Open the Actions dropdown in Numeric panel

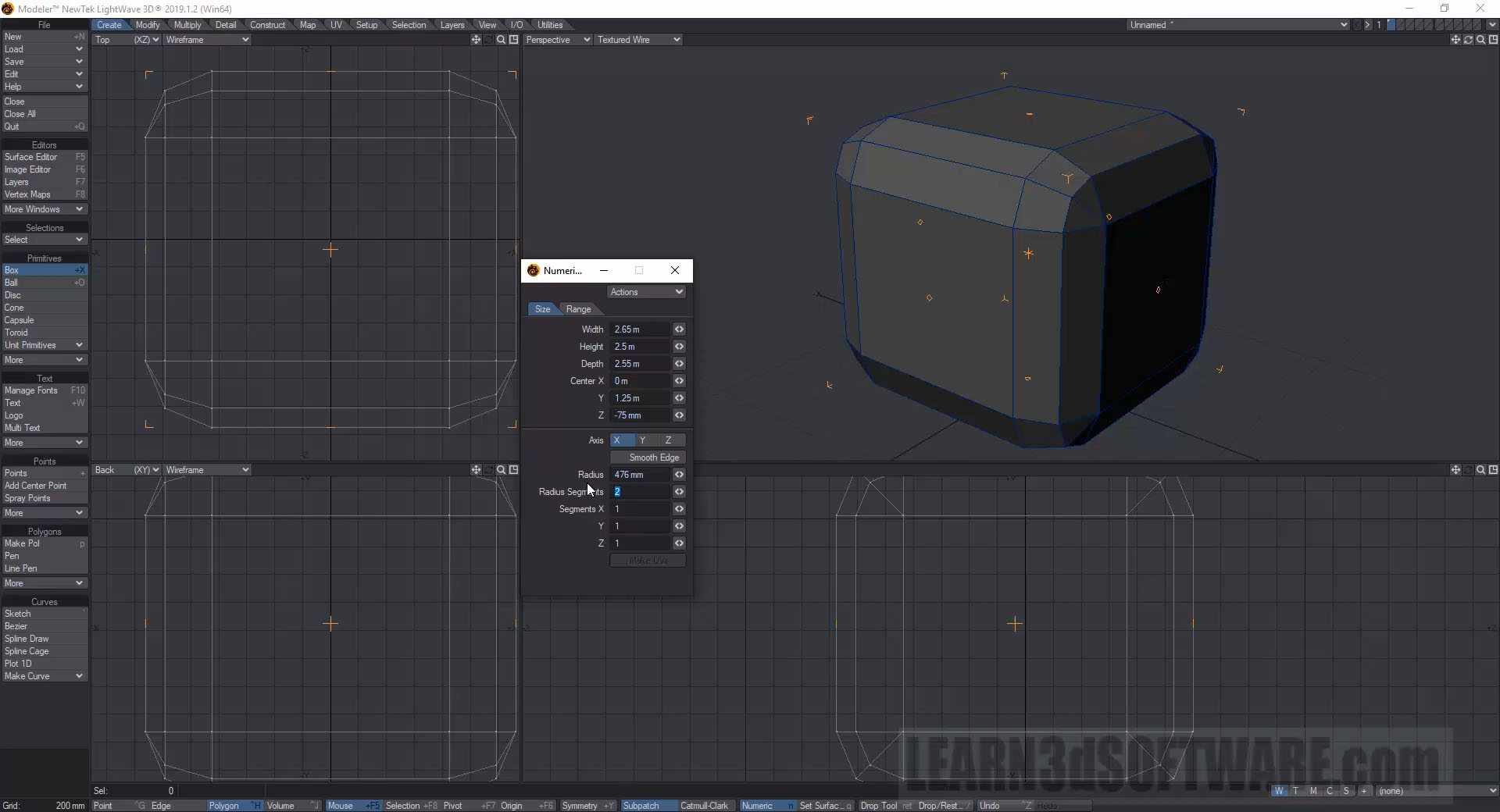click(x=647, y=292)
